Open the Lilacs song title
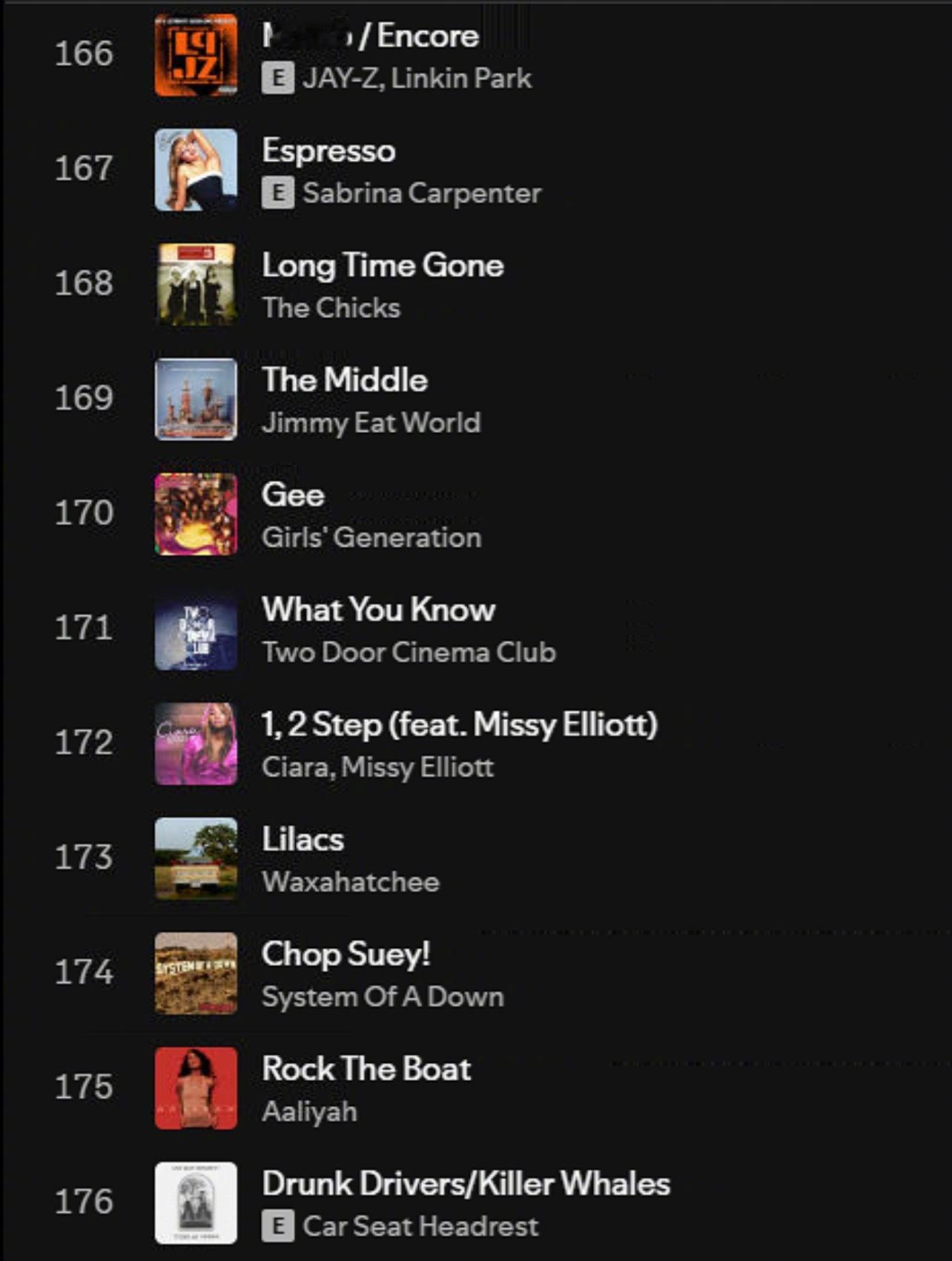Viewport: 952px width, 1261px height. pos(303,839)
